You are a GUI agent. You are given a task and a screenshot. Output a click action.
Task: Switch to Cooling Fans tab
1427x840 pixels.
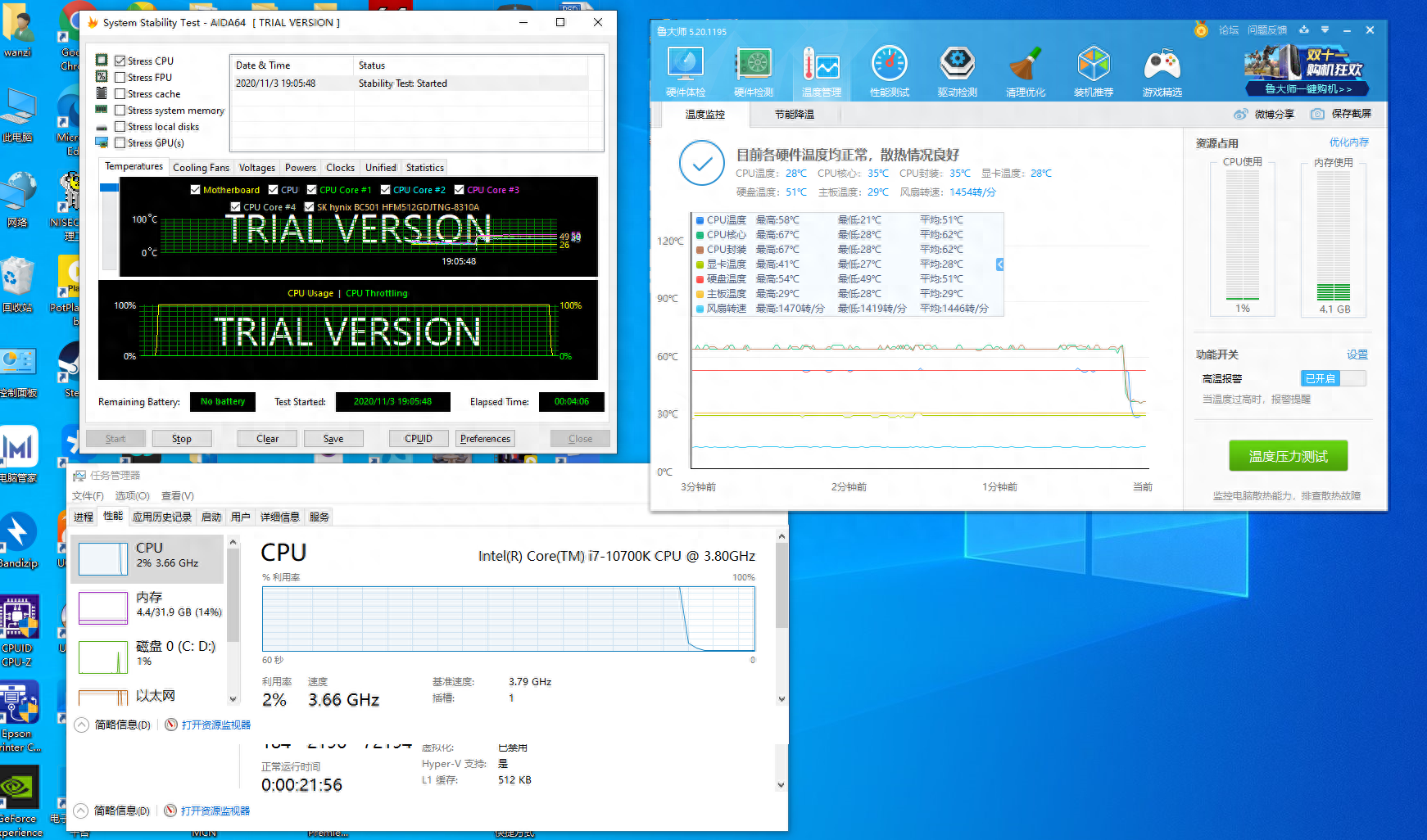click(201, 167)
